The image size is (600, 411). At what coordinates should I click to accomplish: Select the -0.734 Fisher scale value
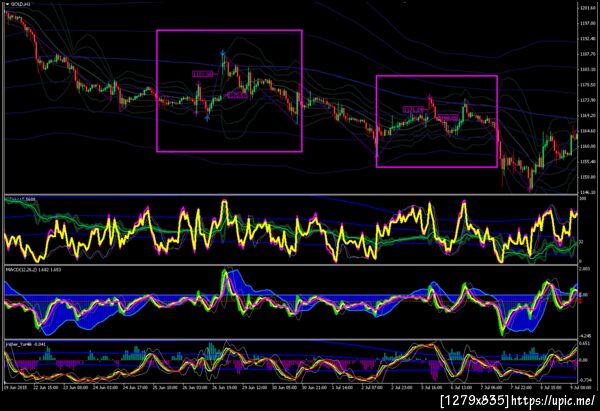point(584,380)
